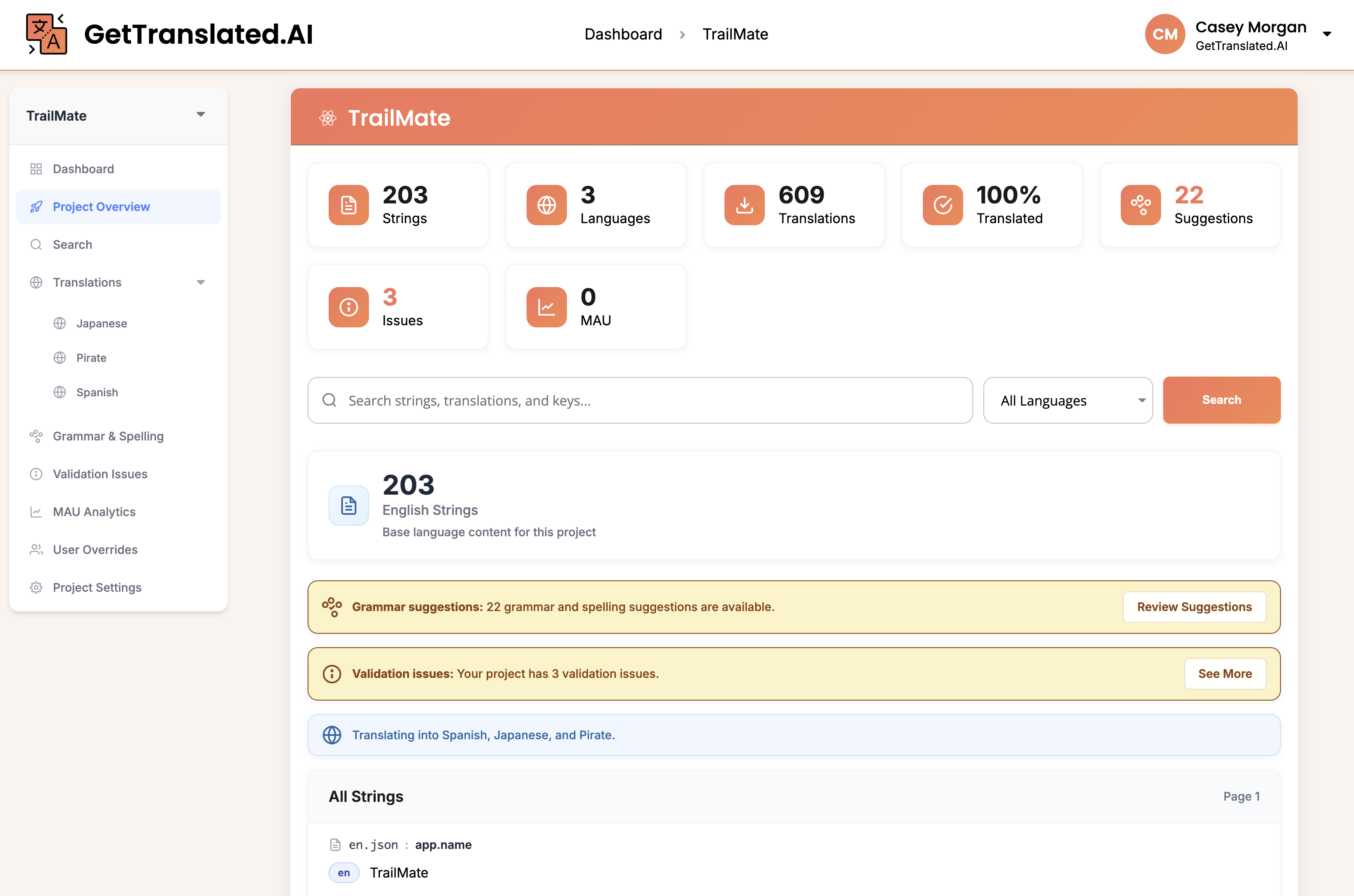Click the Validation Issues info icon
The image size is (1354, 896).
point(36,474)
